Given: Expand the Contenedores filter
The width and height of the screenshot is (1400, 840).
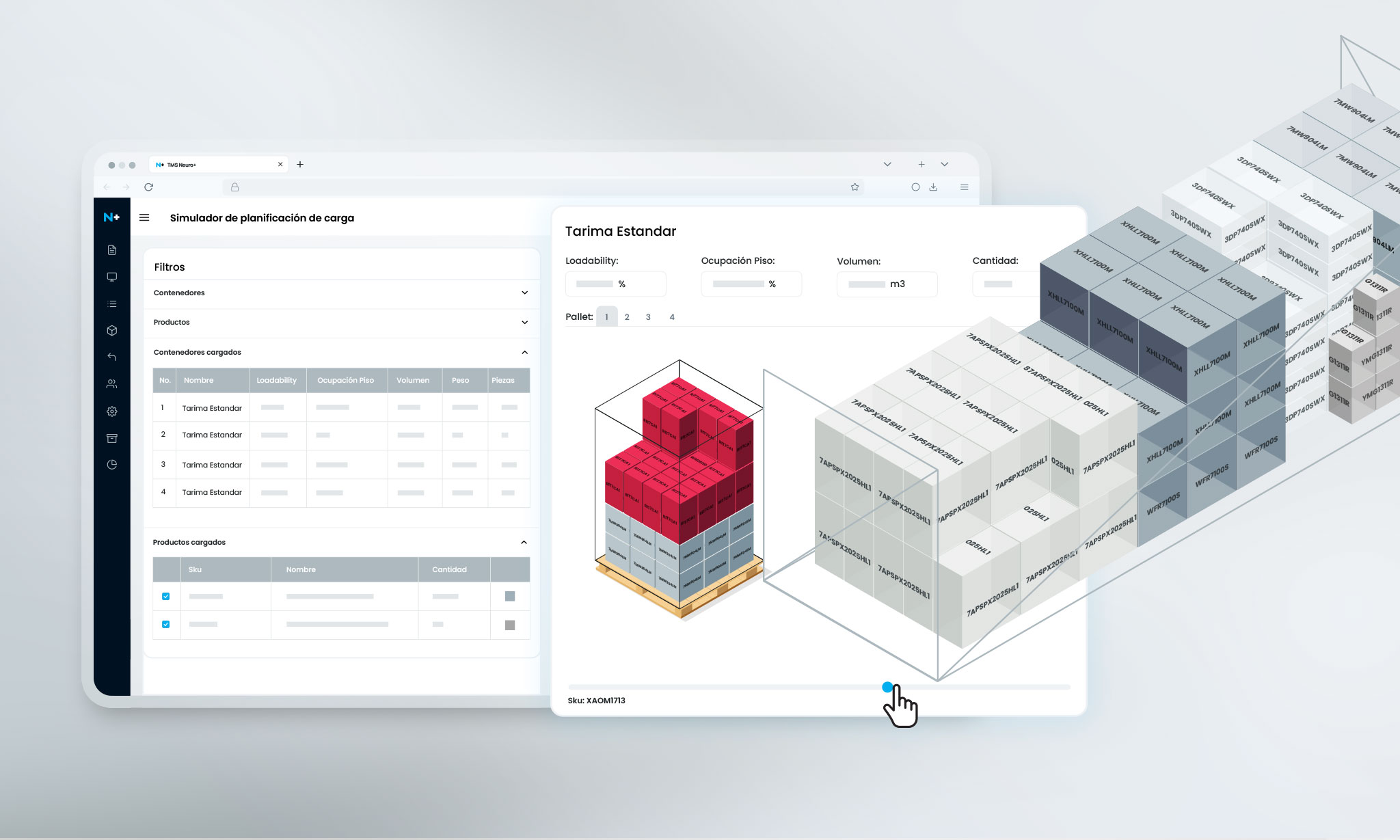Looking at the screenshot, I should coord(524,293).
